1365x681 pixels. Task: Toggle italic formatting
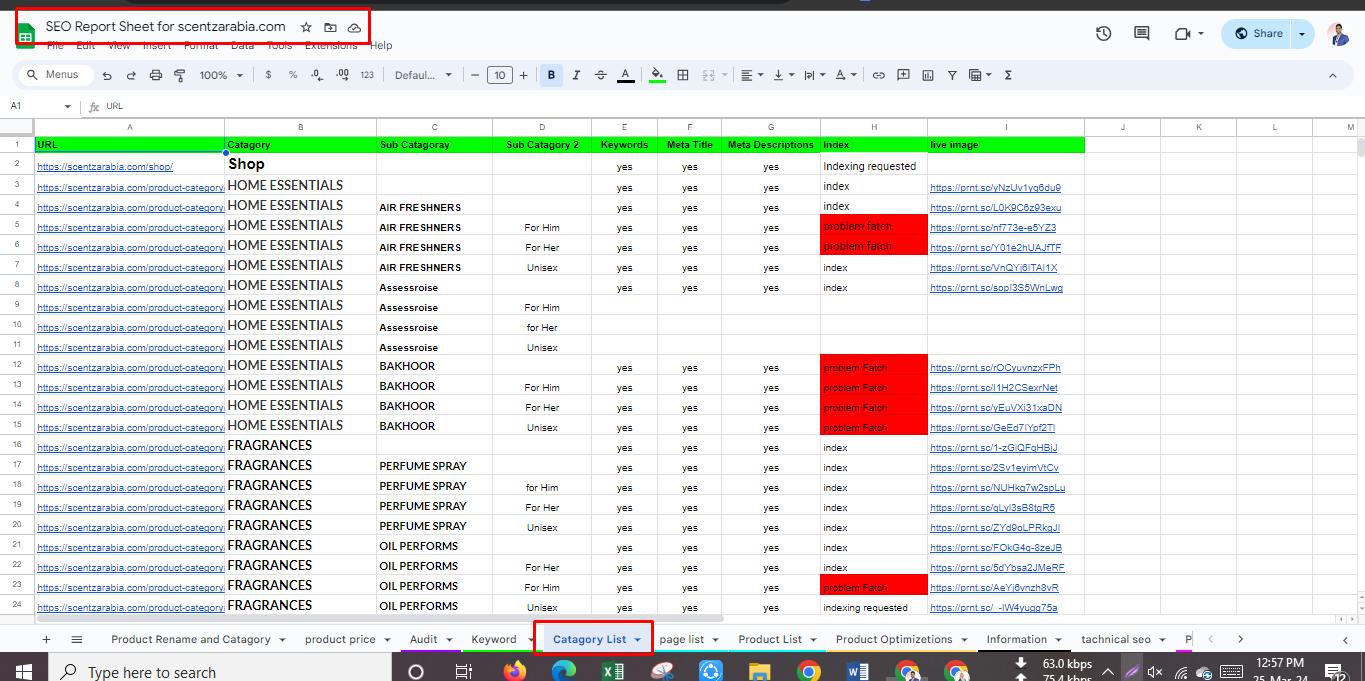575,75
